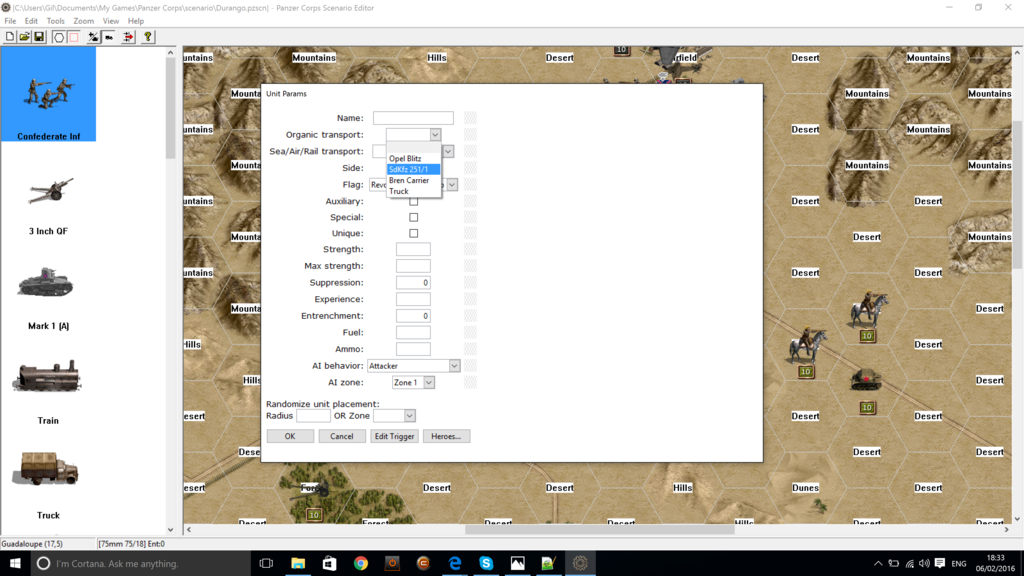Focus the Suppression input field

[x=413, y=283]
